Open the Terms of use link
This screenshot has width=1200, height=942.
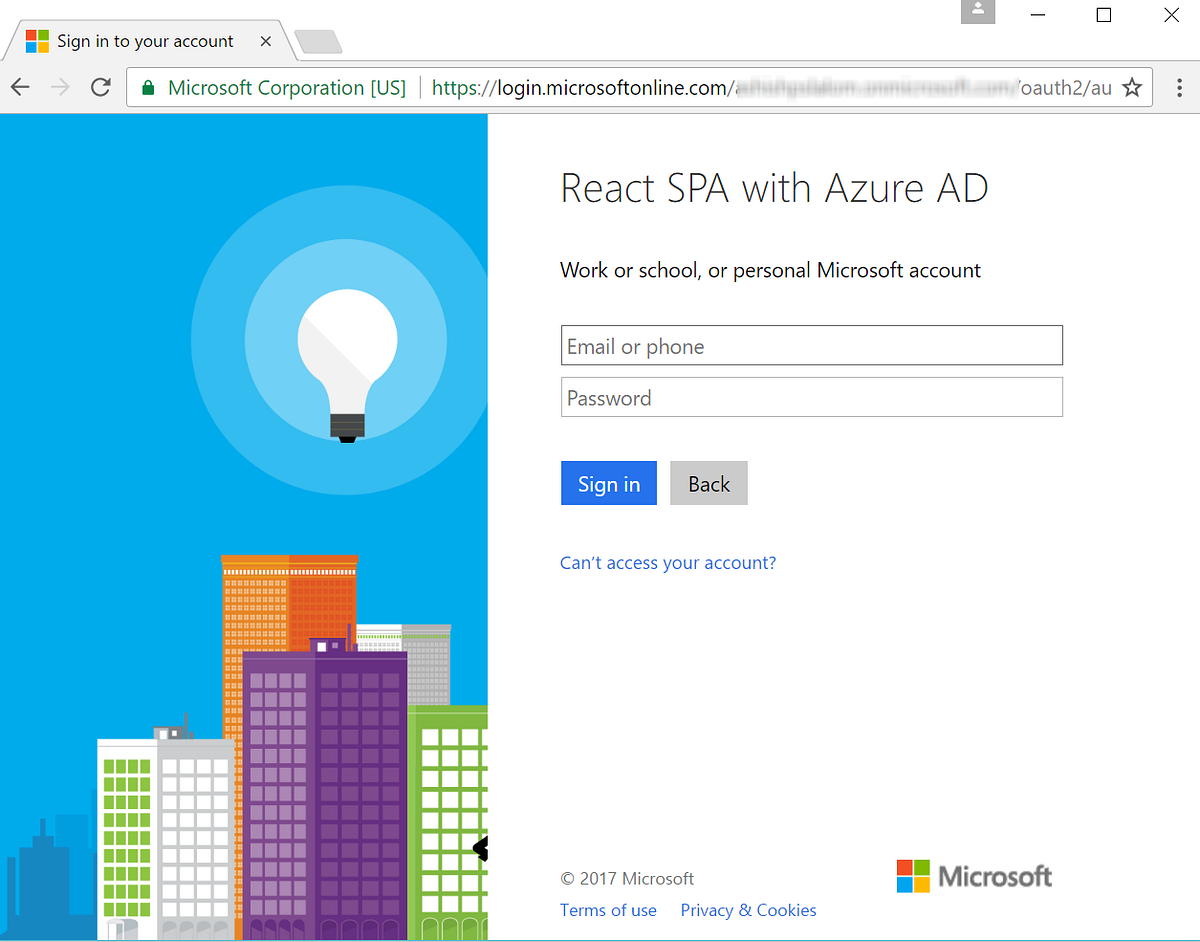(x=608, y=910)
